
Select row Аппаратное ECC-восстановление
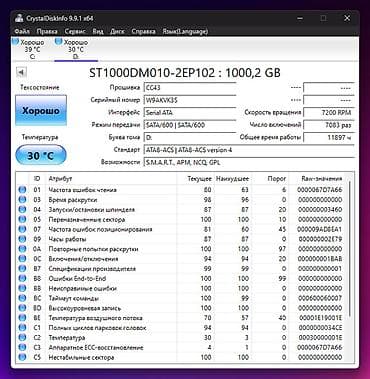click(181, 347)
